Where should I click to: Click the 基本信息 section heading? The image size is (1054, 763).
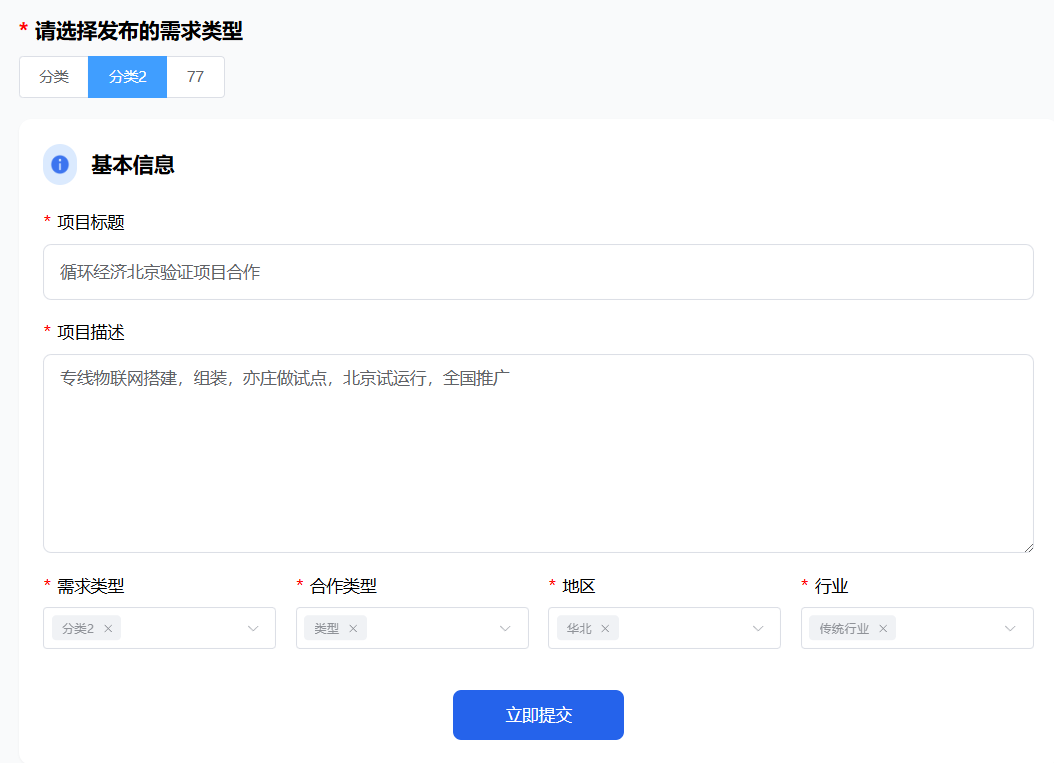[133, 165]
